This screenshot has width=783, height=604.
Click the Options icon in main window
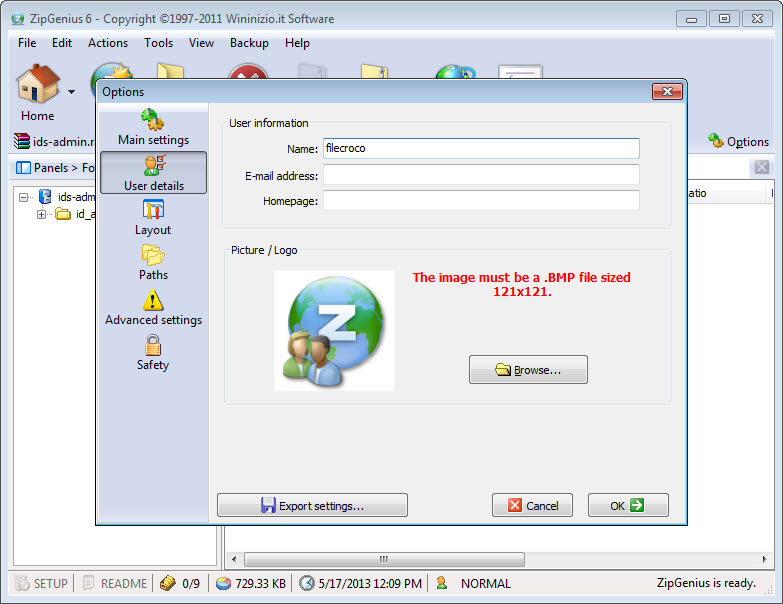(x=716, y=141)
